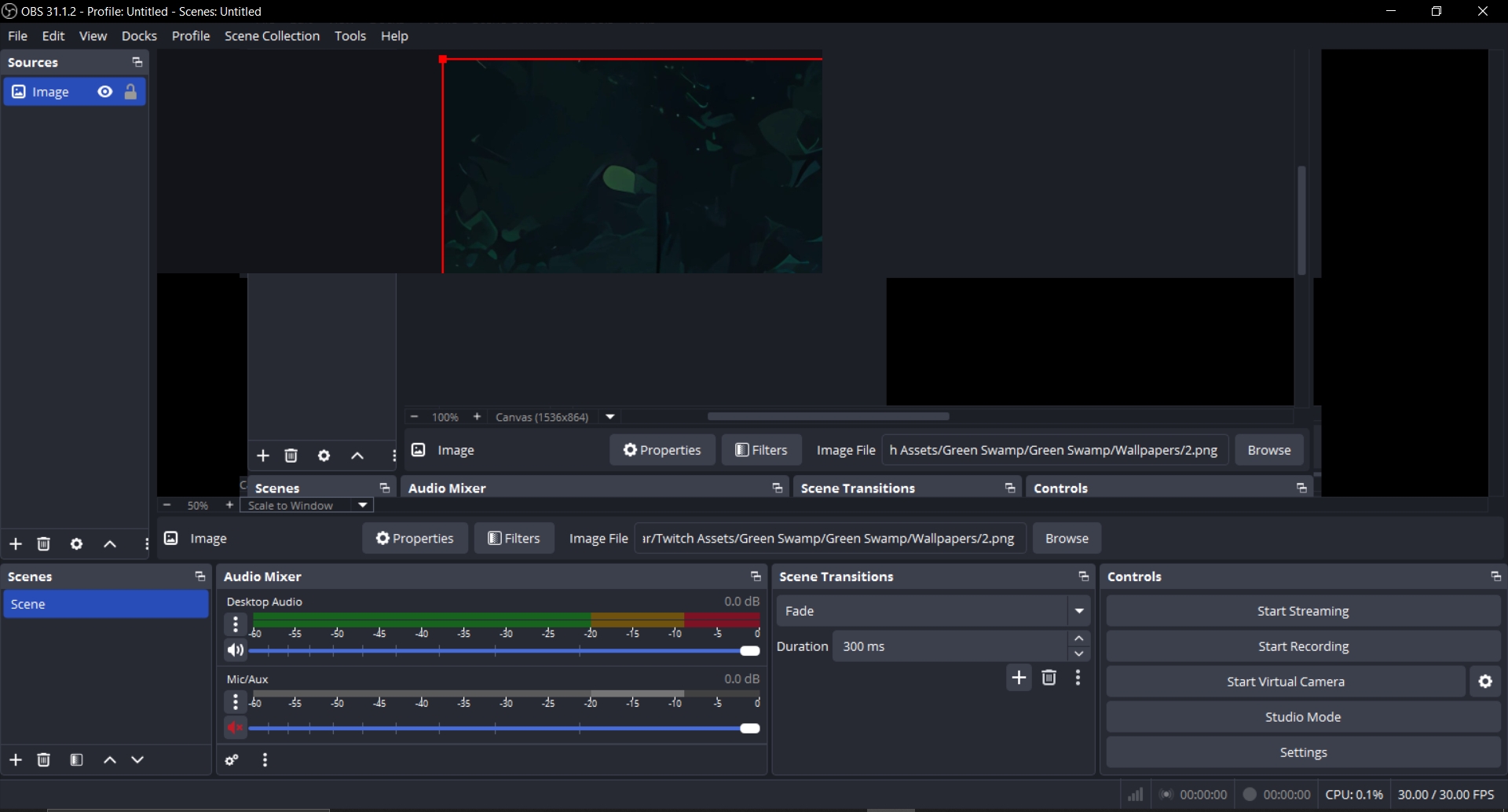Expand the Fade transition dropdown
Image resolution: width=1508 pixels, height=812 pixels.
click(1079, 611)
